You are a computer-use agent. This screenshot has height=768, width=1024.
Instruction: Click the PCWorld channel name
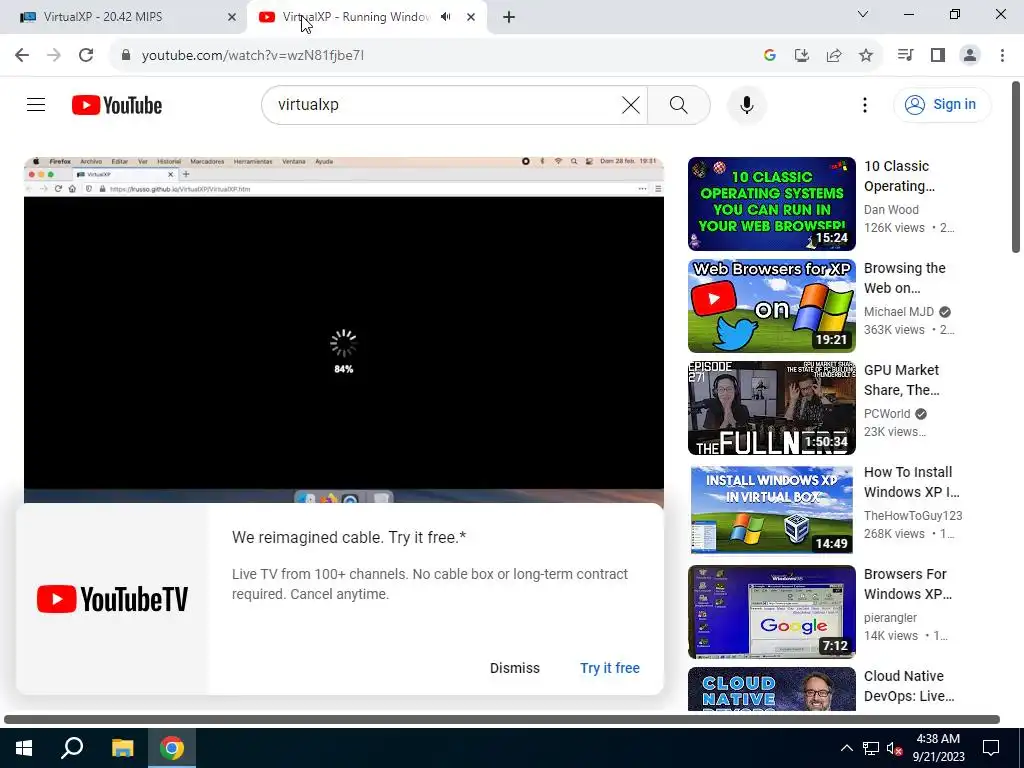coord(887,413)
